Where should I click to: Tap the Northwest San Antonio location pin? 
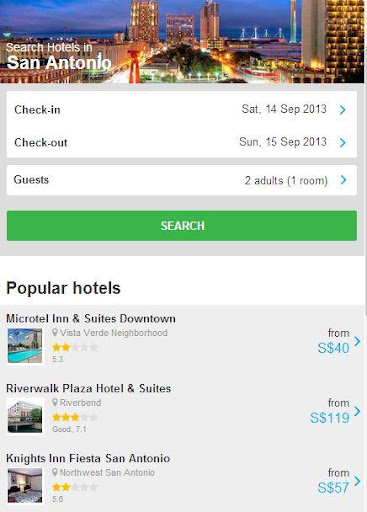[x=55, y=472]
